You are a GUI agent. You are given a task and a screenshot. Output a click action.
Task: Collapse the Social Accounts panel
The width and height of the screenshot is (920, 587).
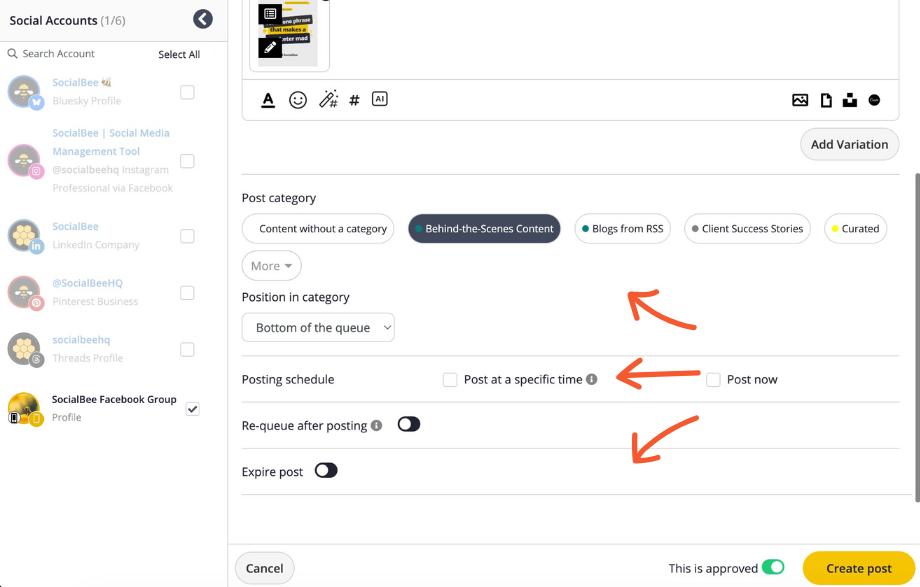pos(203,19)
